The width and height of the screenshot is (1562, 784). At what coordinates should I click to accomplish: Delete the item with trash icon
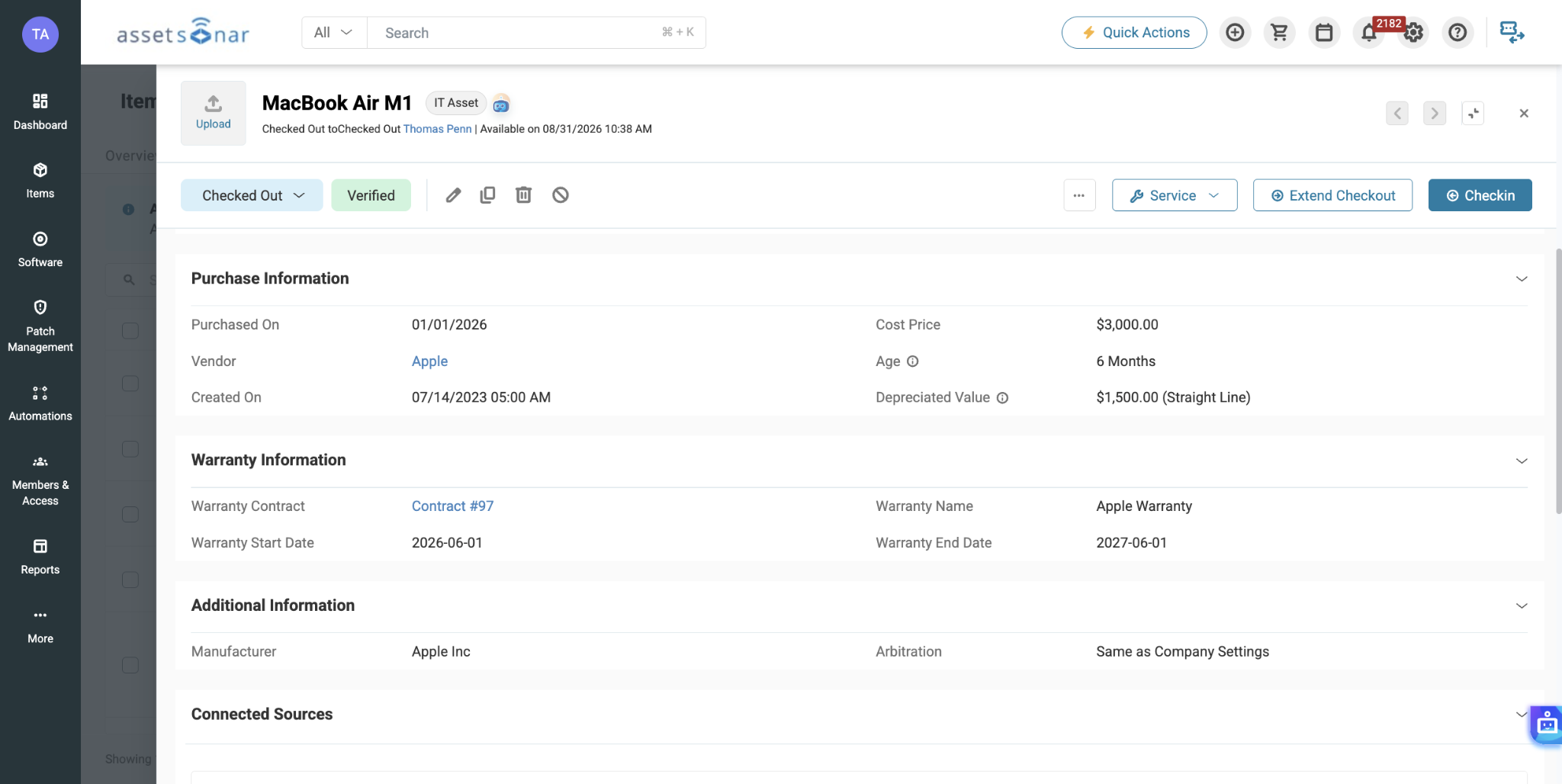point(523,195)
